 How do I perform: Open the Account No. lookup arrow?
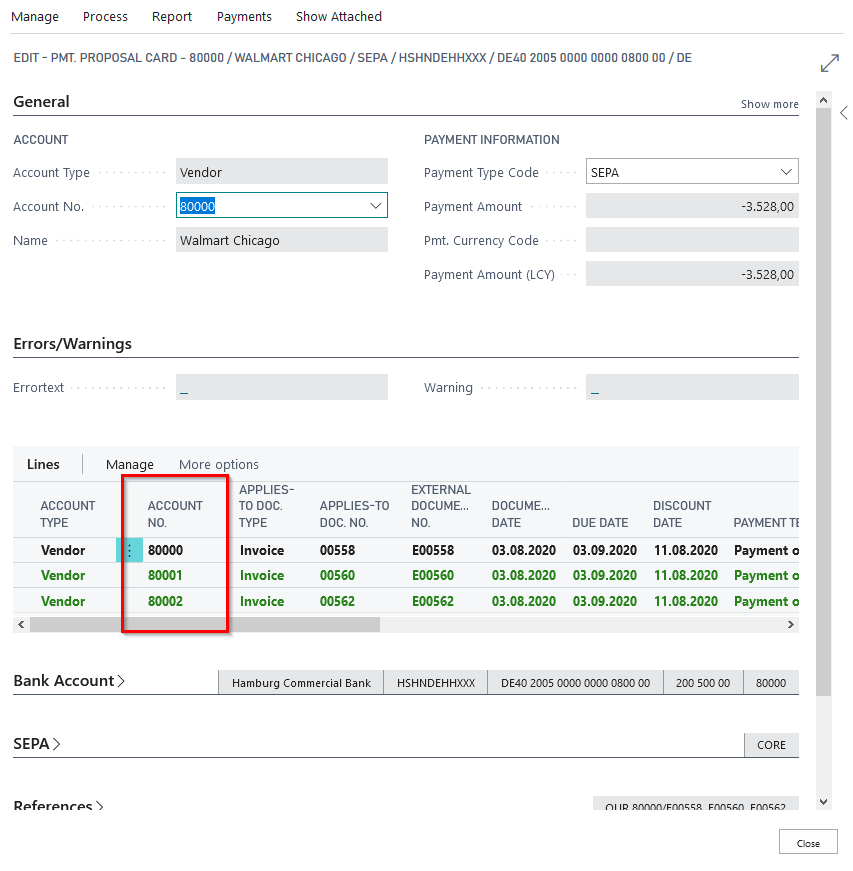pyautogui.click(x=377, y=206)
